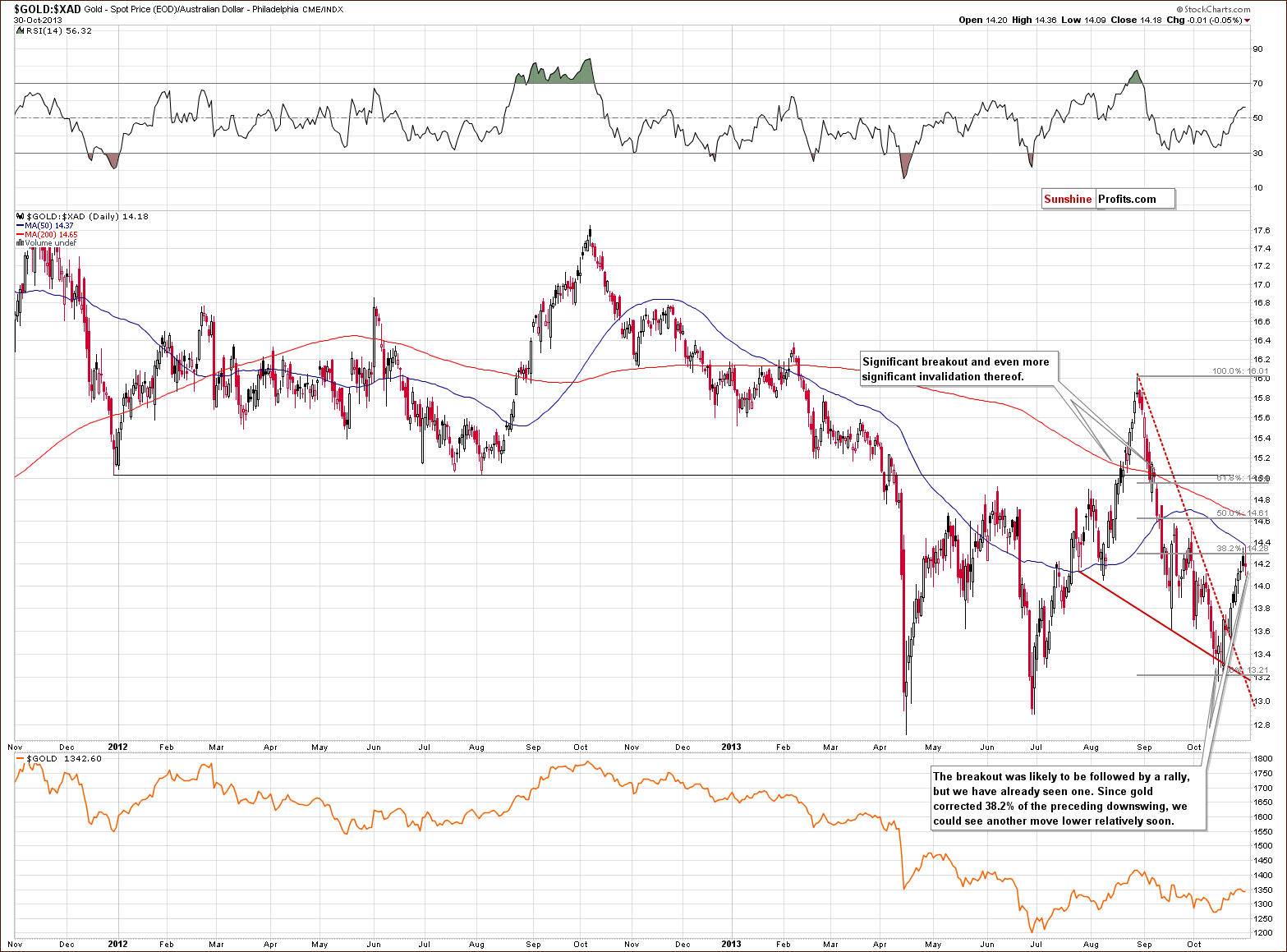The height and width of the screenshot is (952, 1287).
Task: Click the 15.4 price axis label
Action: tap(1263, 438)
